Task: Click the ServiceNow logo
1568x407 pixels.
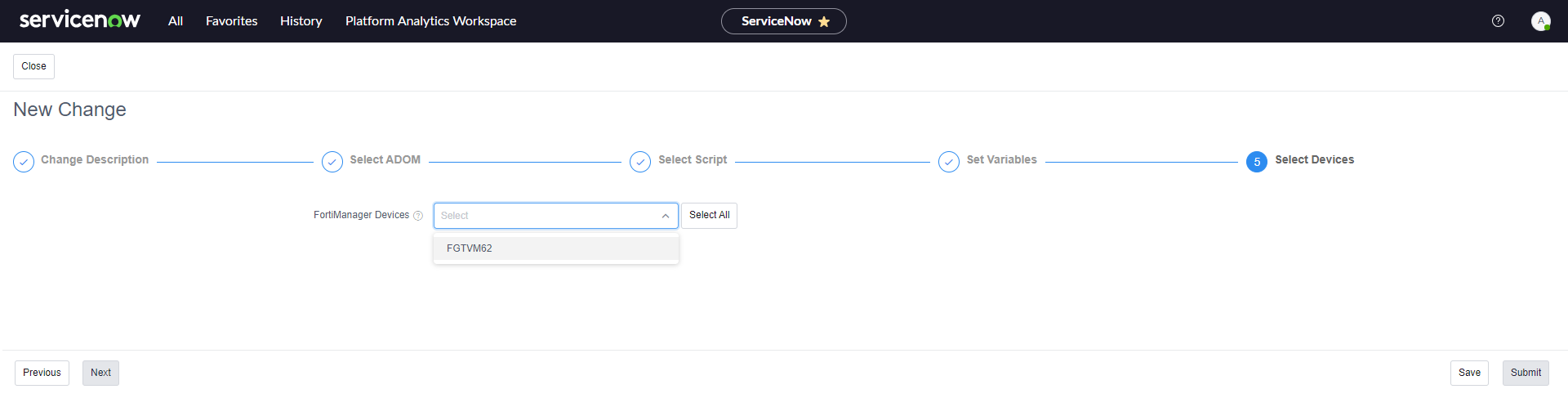Action: [80, 20]
